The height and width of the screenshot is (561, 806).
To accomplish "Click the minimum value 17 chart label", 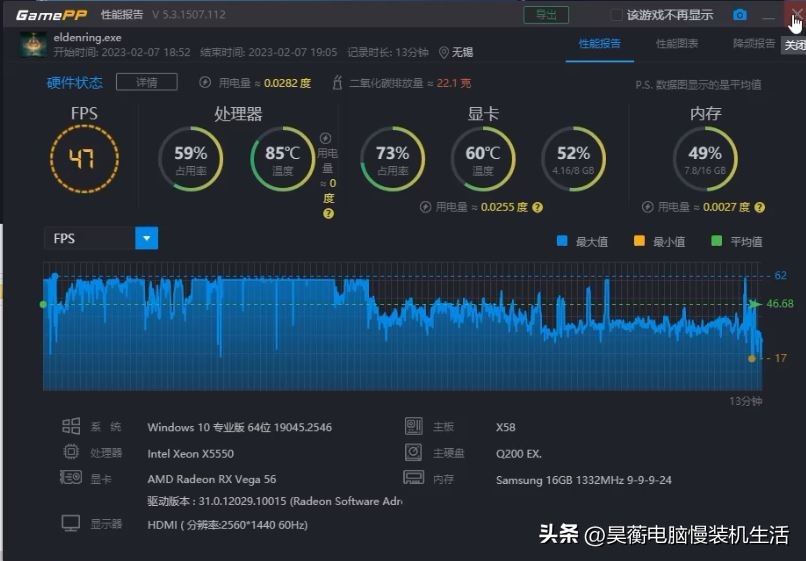I will click(x=780, y=358).
